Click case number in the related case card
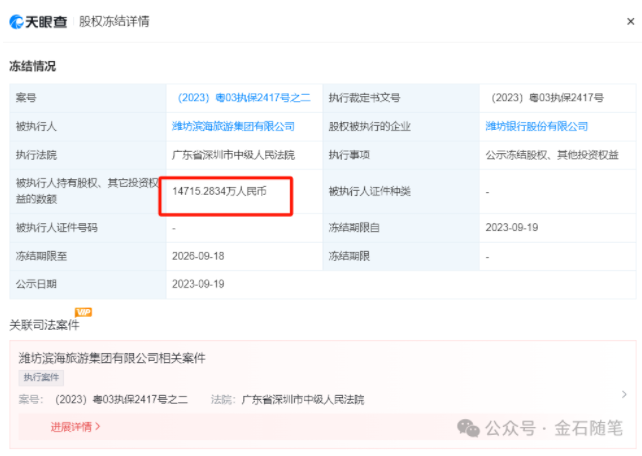Viewport: 642px width, 456px height. (x=122, y=400)
